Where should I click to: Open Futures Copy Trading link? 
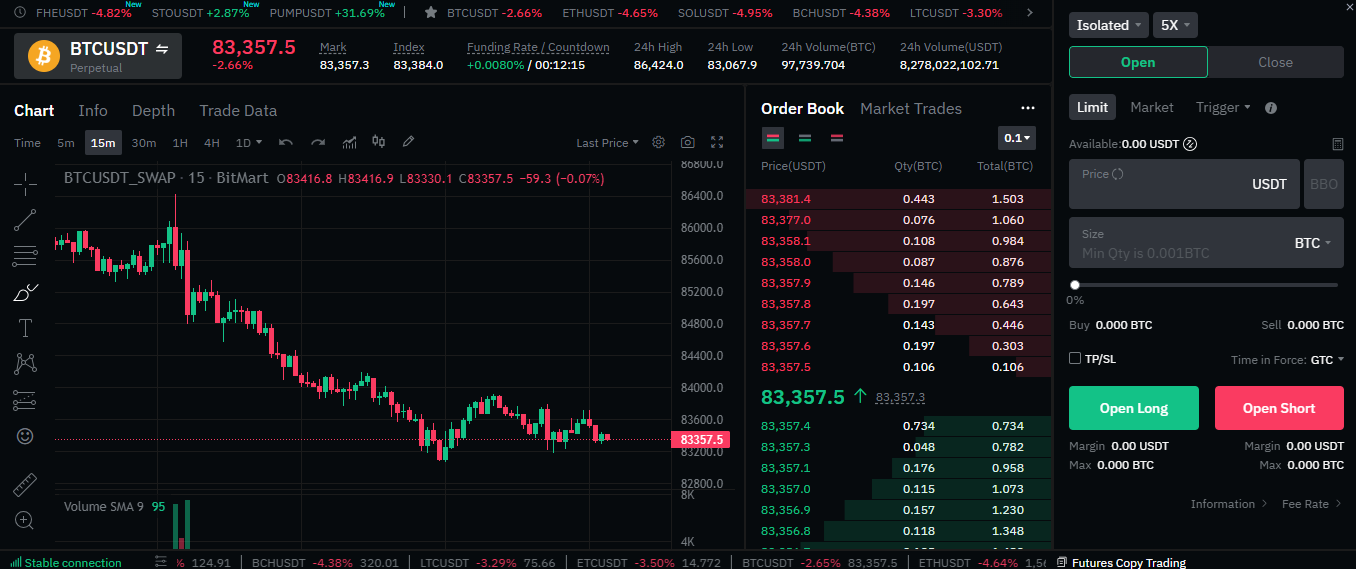1121,562
